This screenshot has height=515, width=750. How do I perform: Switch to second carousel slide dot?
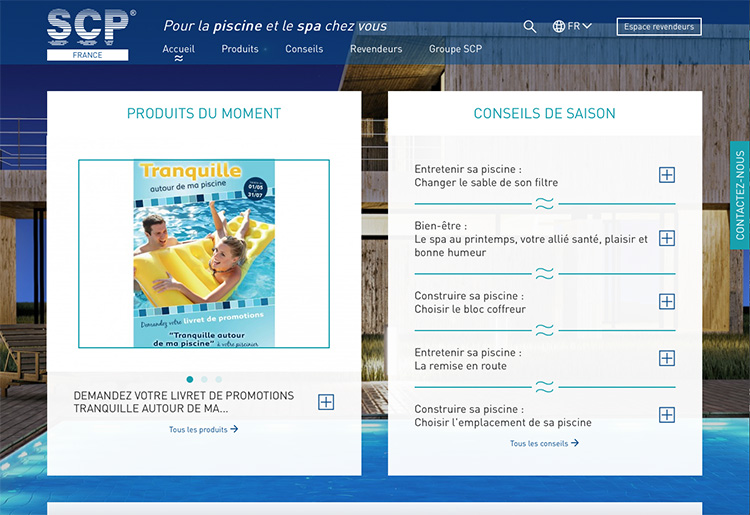coord(204,379)
